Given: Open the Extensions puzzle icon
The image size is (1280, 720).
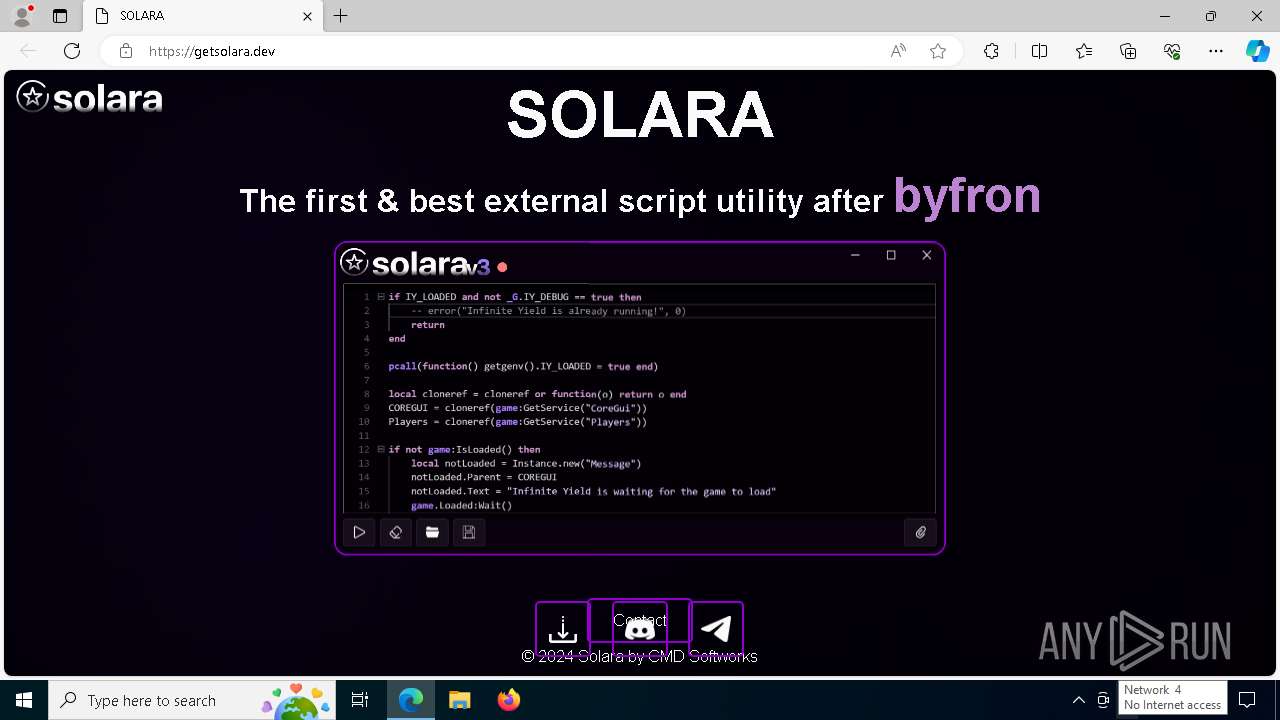Looking at the screenshot, I should coord(991,51).
